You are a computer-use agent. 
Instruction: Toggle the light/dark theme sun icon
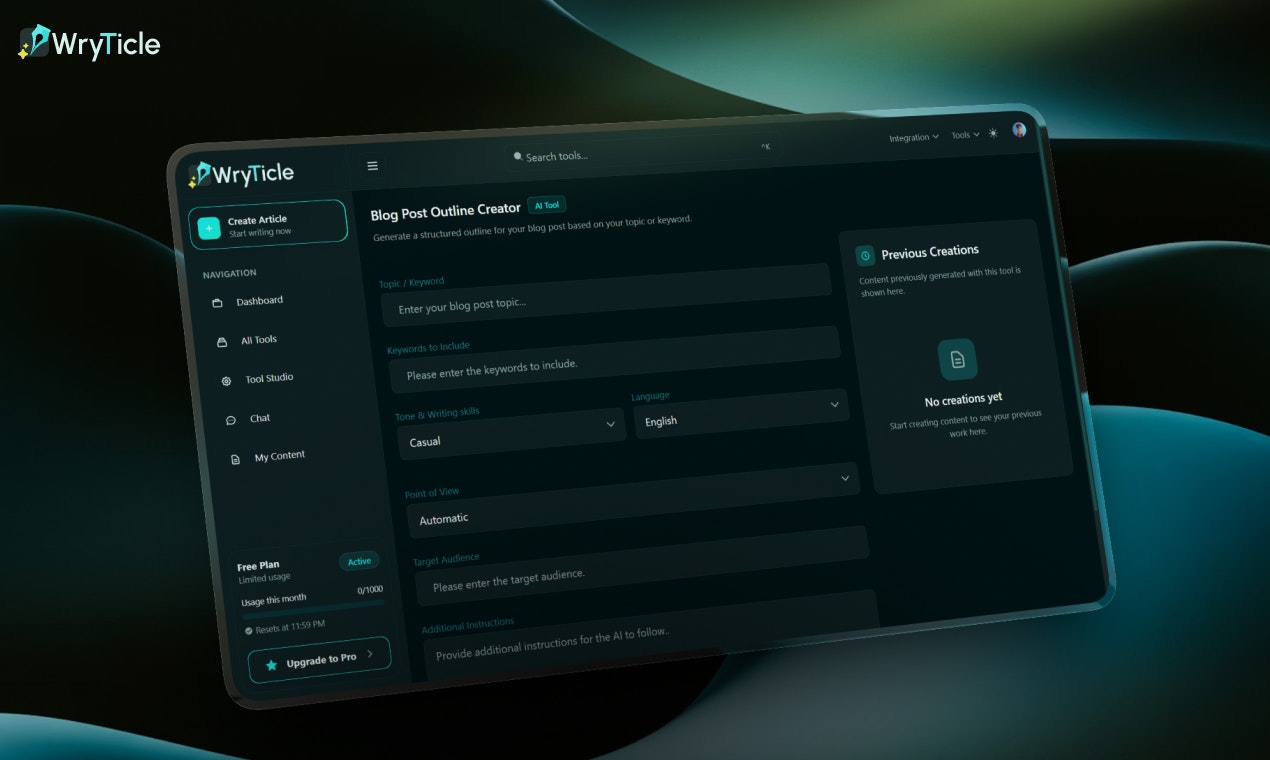coord(993,133)
